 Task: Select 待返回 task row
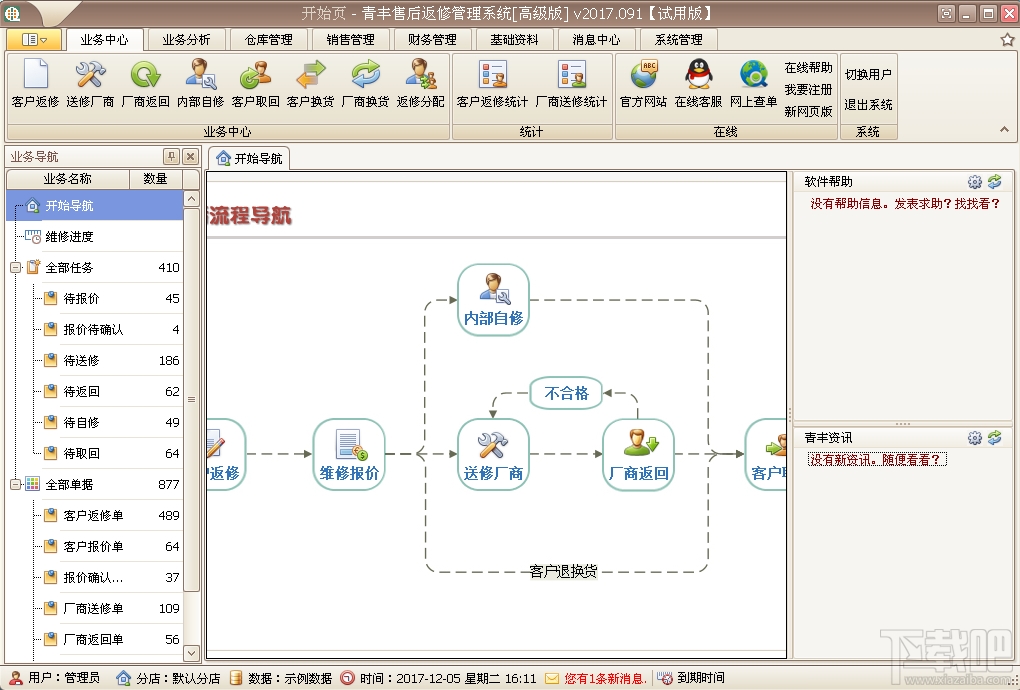[x=94, y=391]
